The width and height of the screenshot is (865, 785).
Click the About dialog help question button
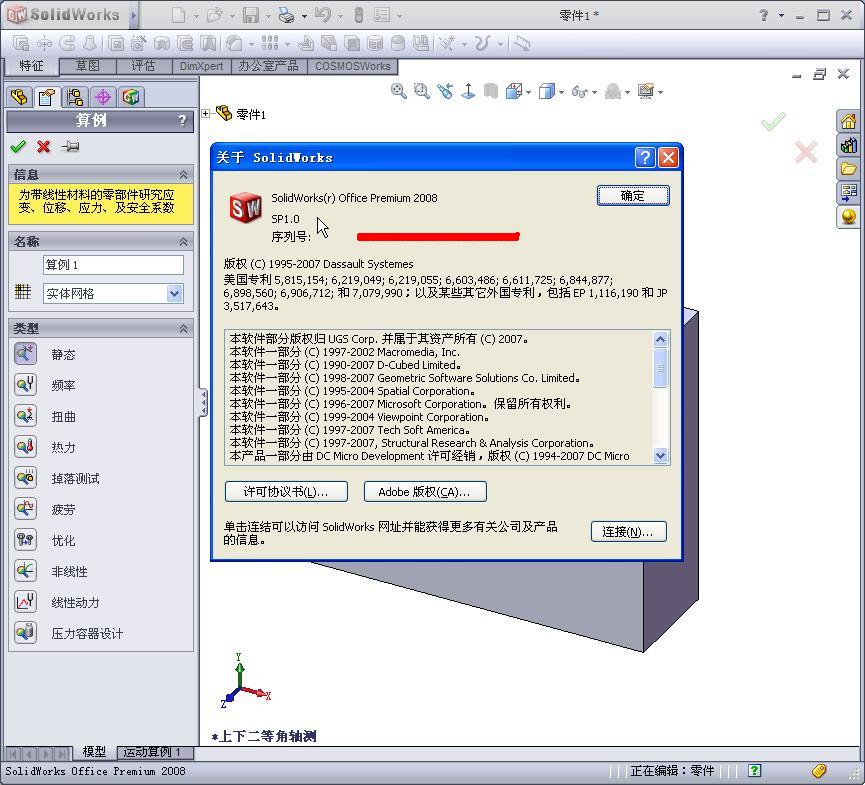(644, 158)
